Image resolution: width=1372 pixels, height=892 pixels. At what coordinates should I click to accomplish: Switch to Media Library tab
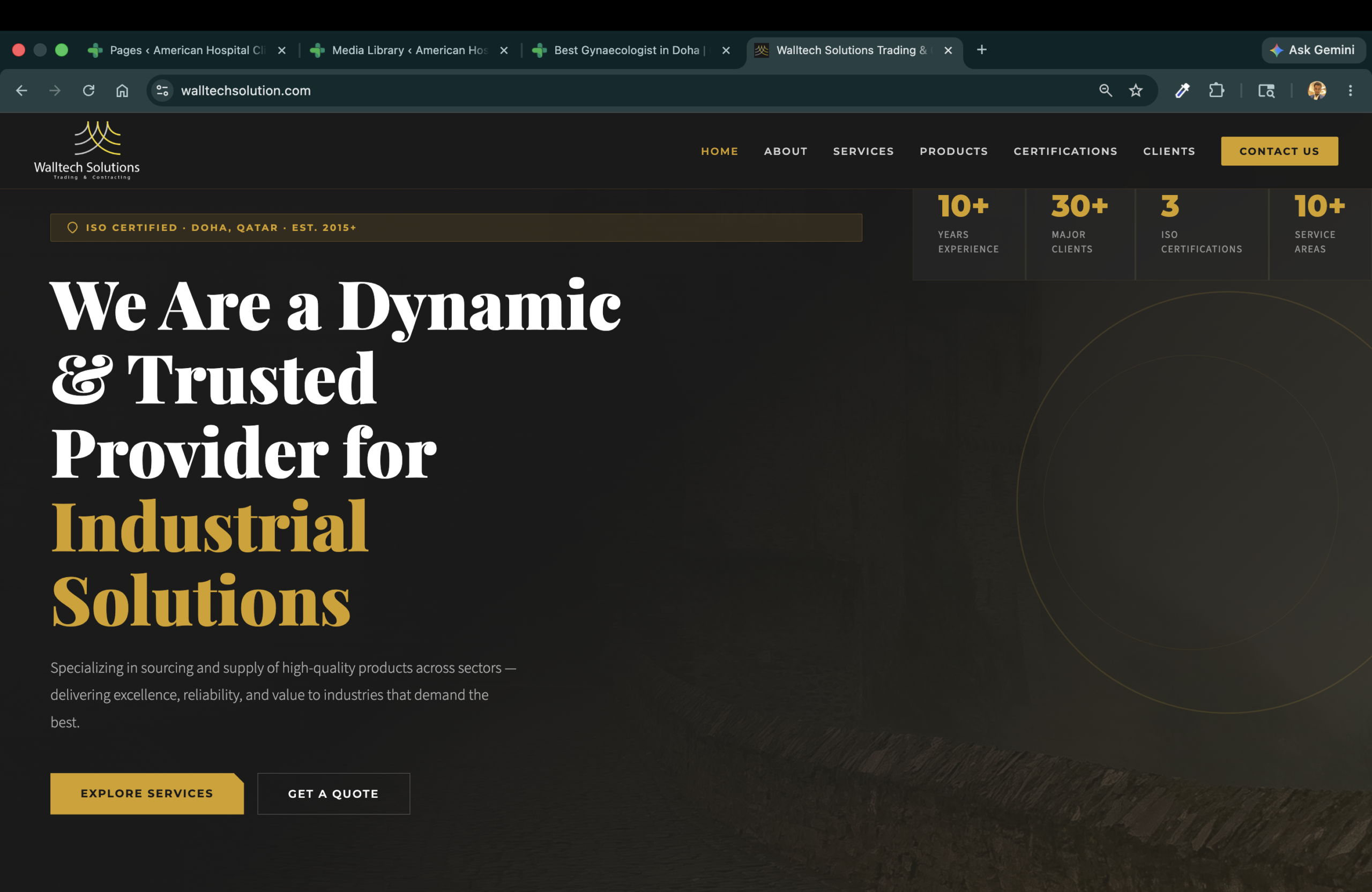pyautogui.click(x=409, y=50)
